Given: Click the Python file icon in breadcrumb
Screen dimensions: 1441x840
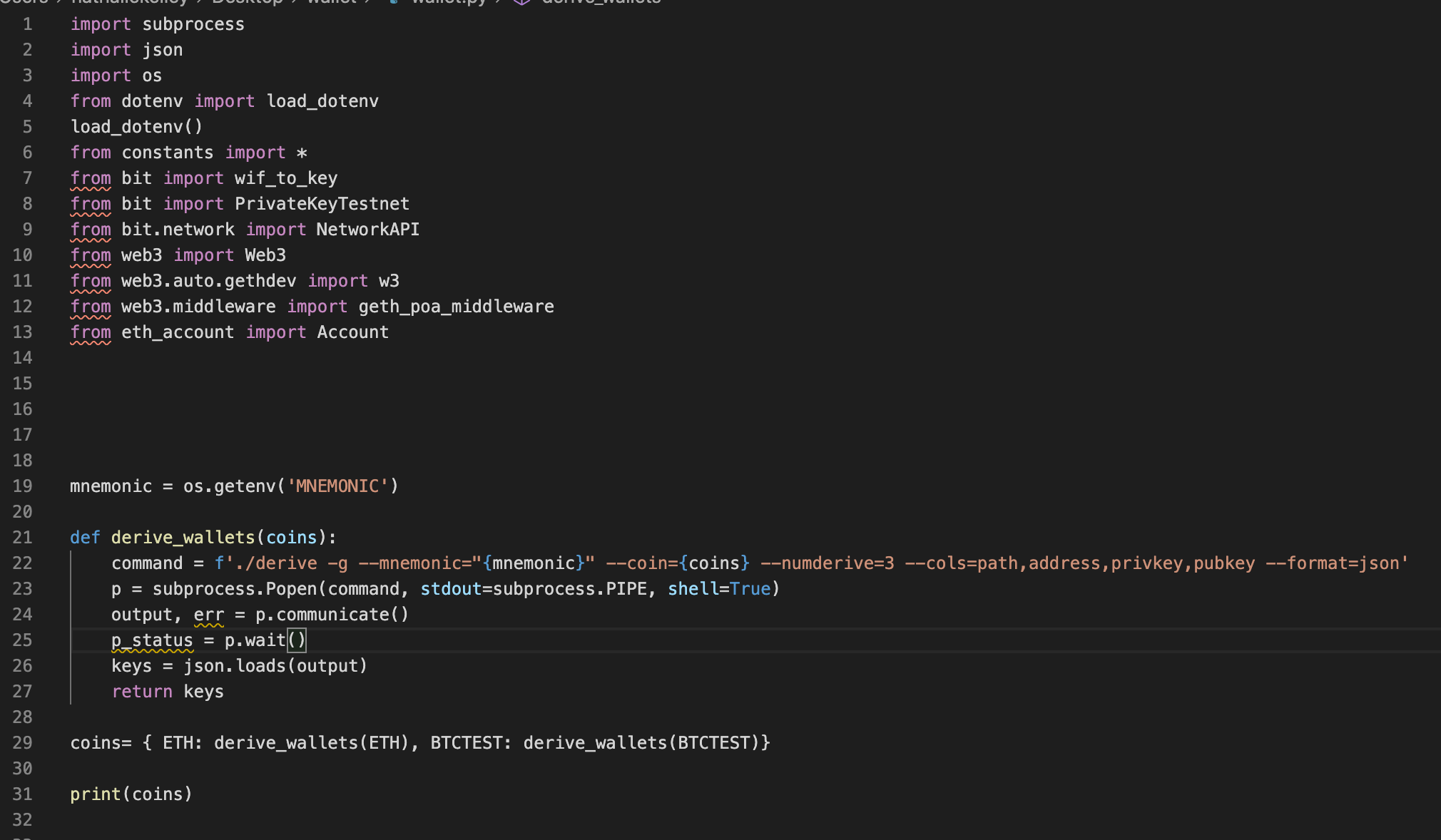Looking at the screenshot, I should pos(393,1).
